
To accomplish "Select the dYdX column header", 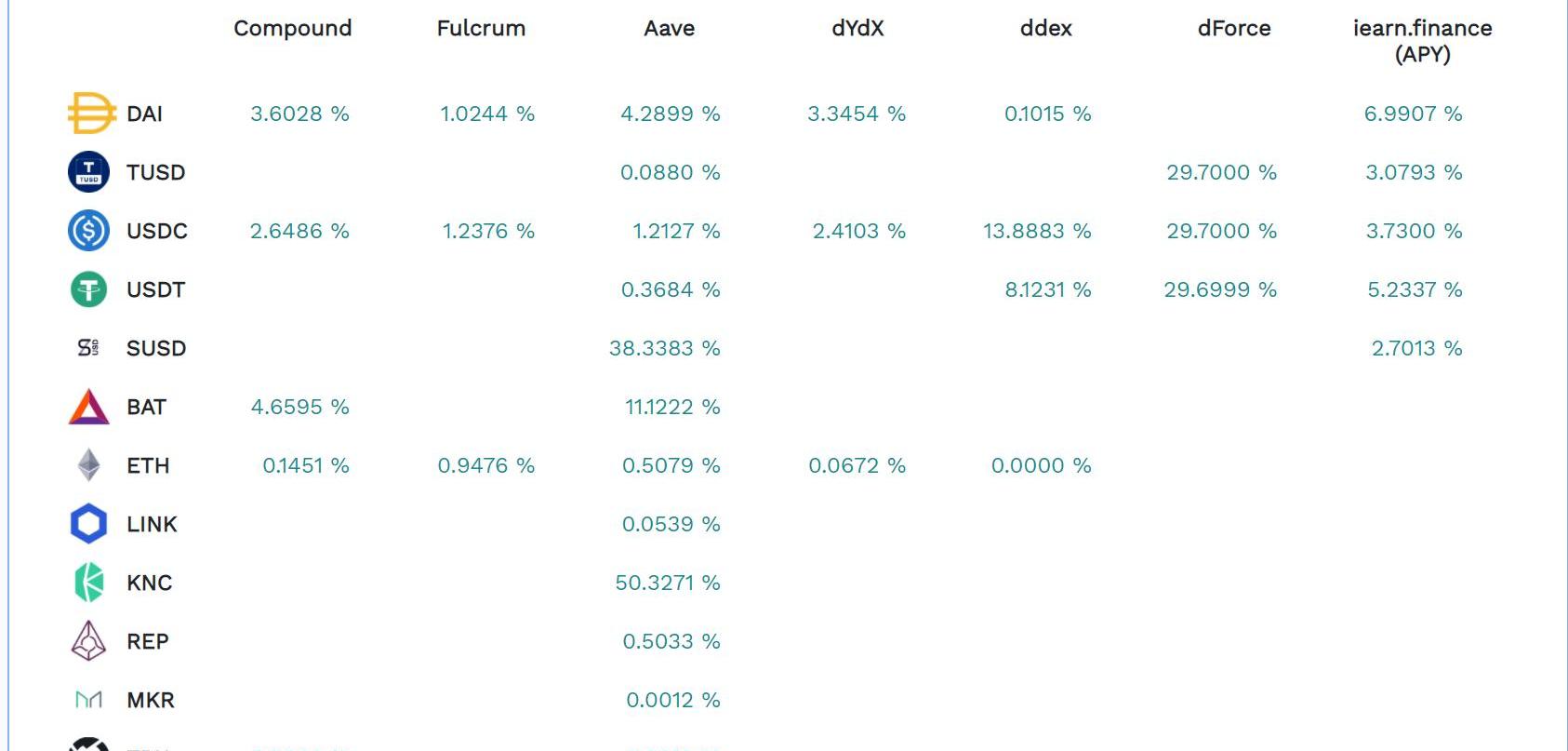I will (857, 28).
